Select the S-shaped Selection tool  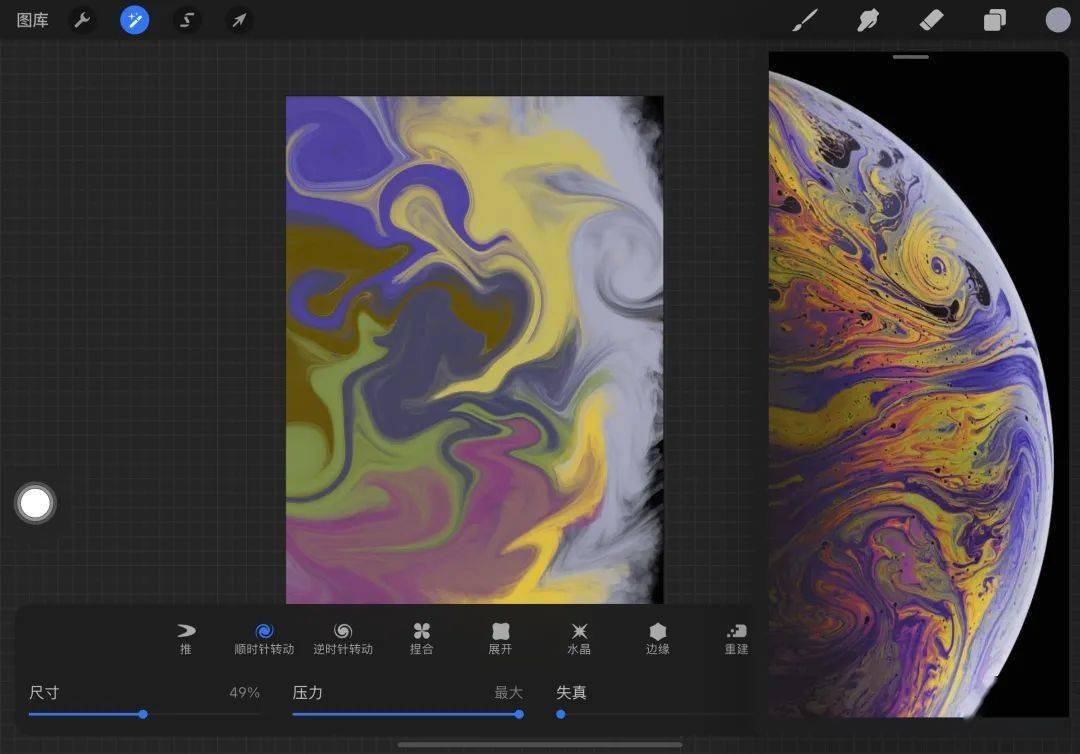click(187, 21)
